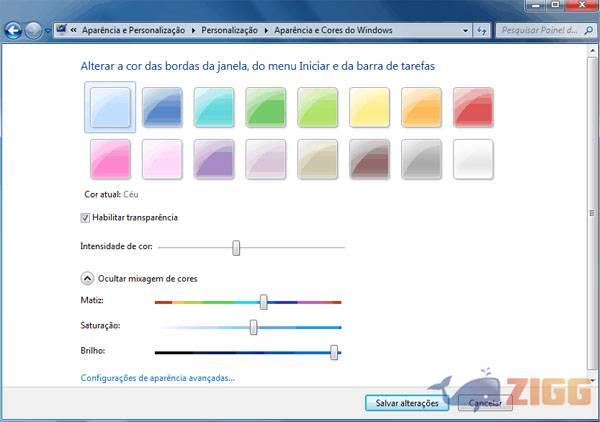Pick the yellow color swatch
Screen dimensions: 600x422
click(x=369, y=107)
